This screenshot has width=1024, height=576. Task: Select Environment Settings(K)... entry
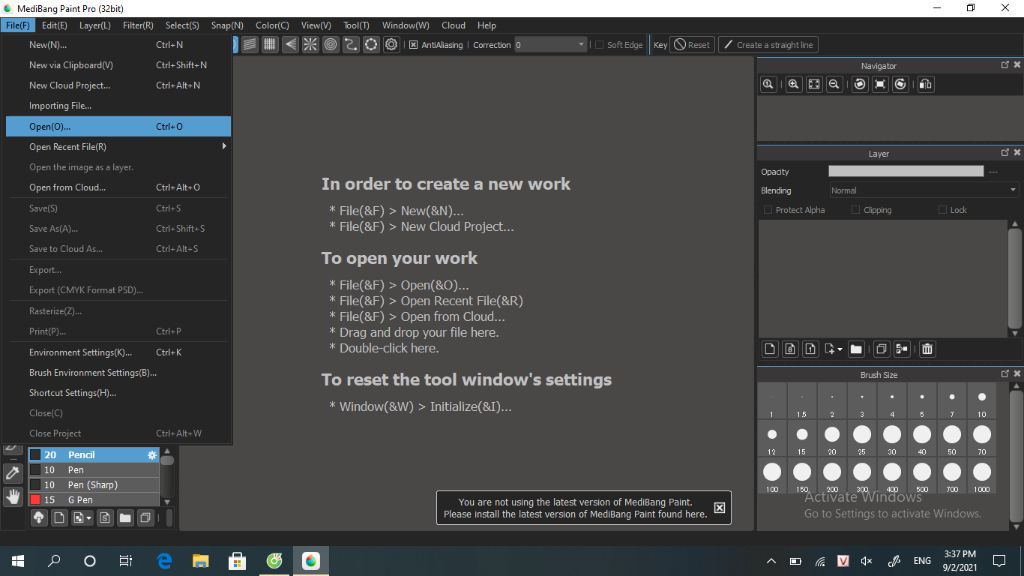(118, 352)
